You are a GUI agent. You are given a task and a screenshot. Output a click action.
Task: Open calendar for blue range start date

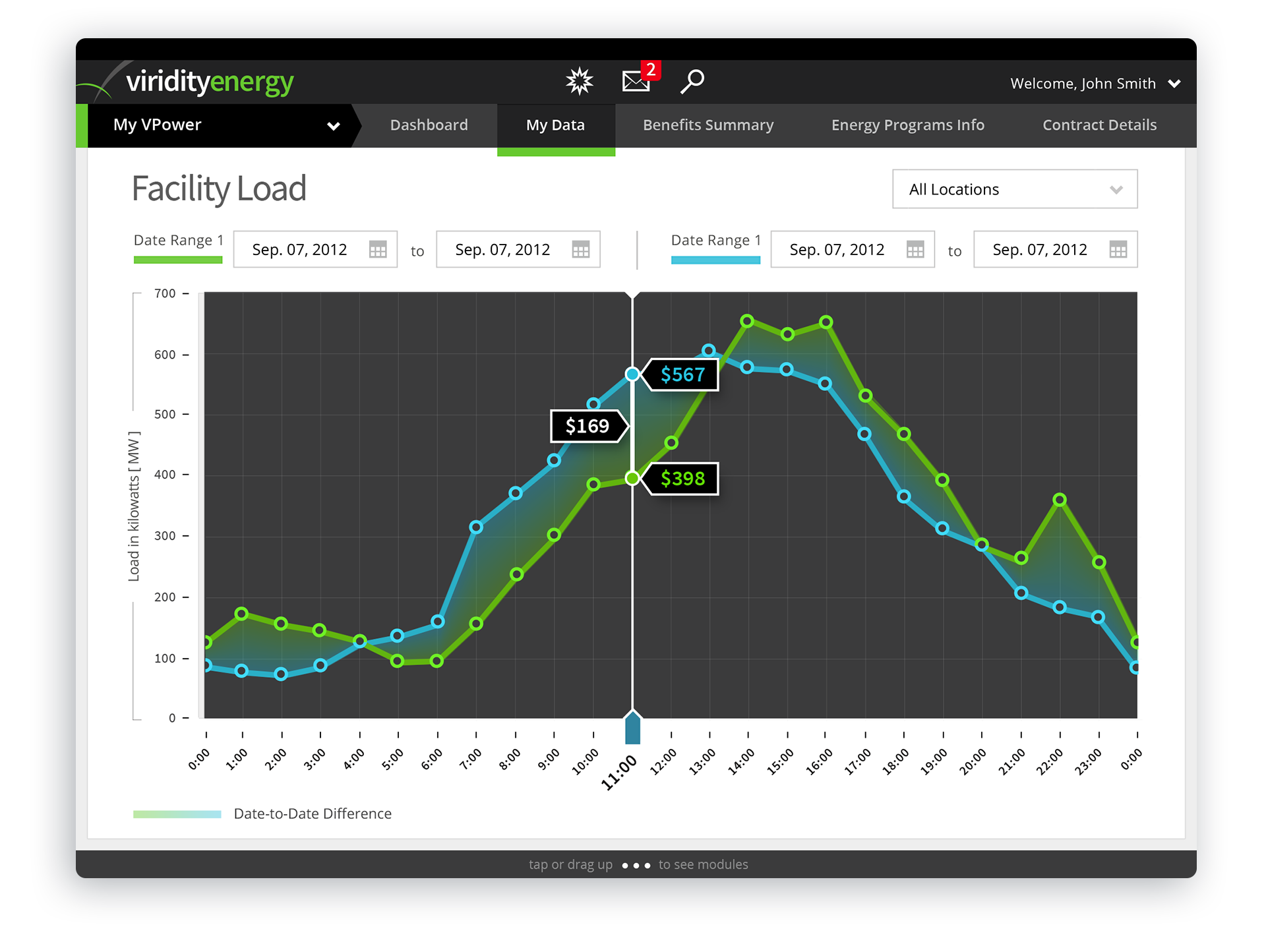[915, 250]
